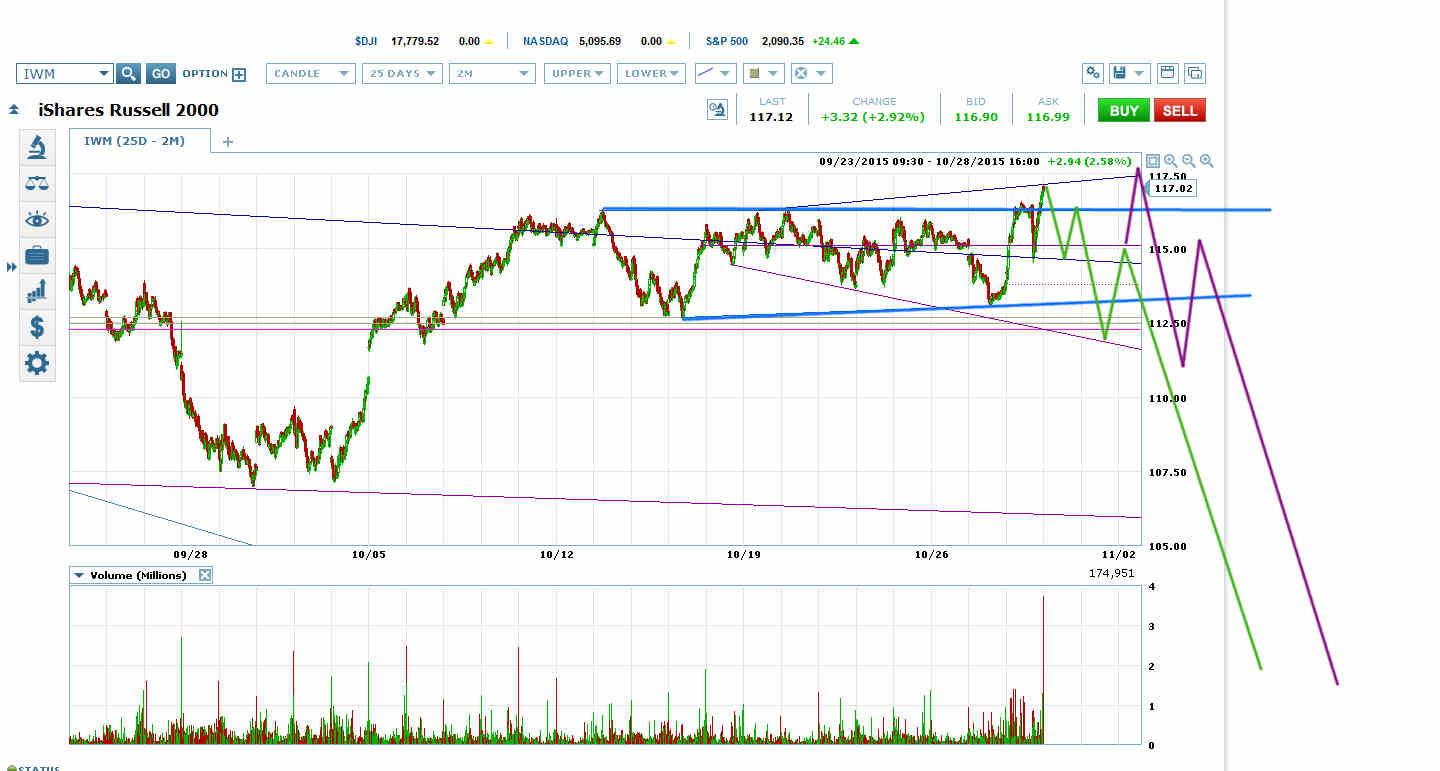
Task: Open the CANDLE chart type dropdown
Action: pyautogui.click(x=311, y=73)
